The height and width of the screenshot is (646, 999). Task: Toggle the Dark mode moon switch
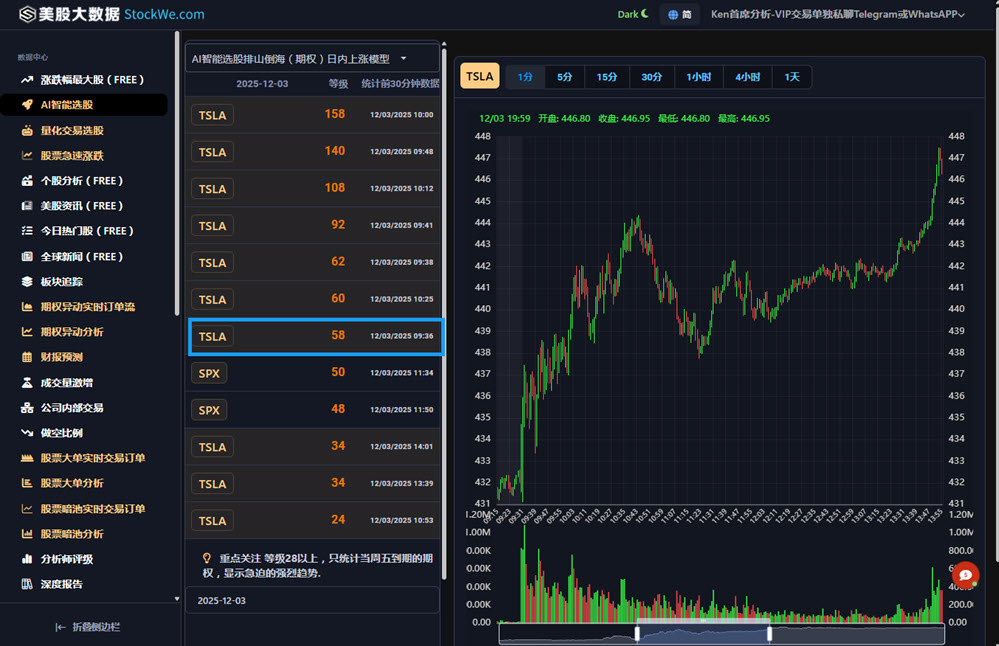pyautogui.click(x=644, y=14)
